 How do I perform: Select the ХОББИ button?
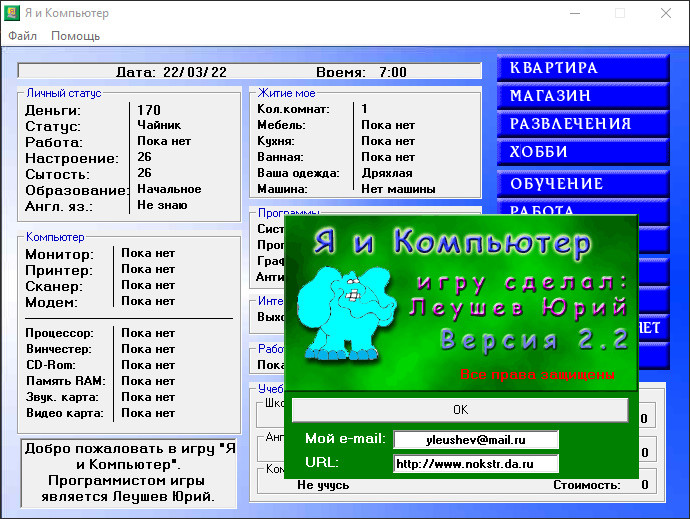click(x=583, y=152)
